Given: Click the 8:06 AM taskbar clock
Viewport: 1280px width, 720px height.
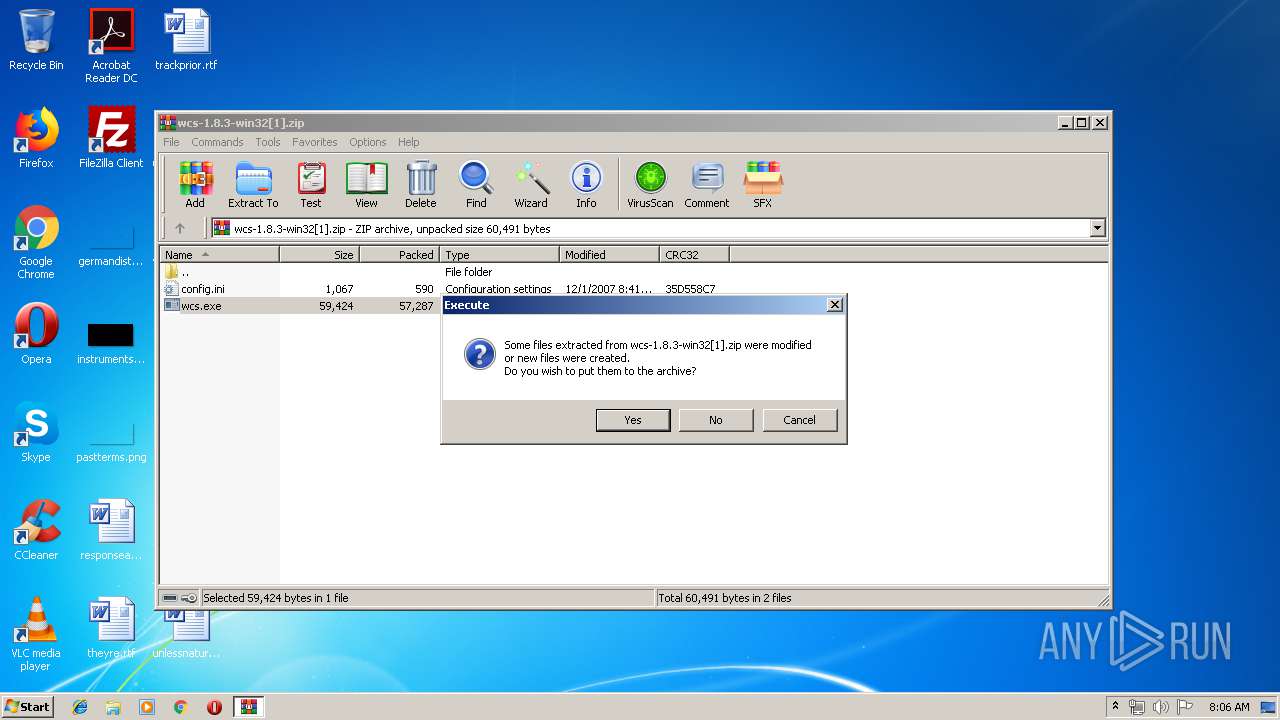Looking at the screenshot, I should pos(1229,707).
